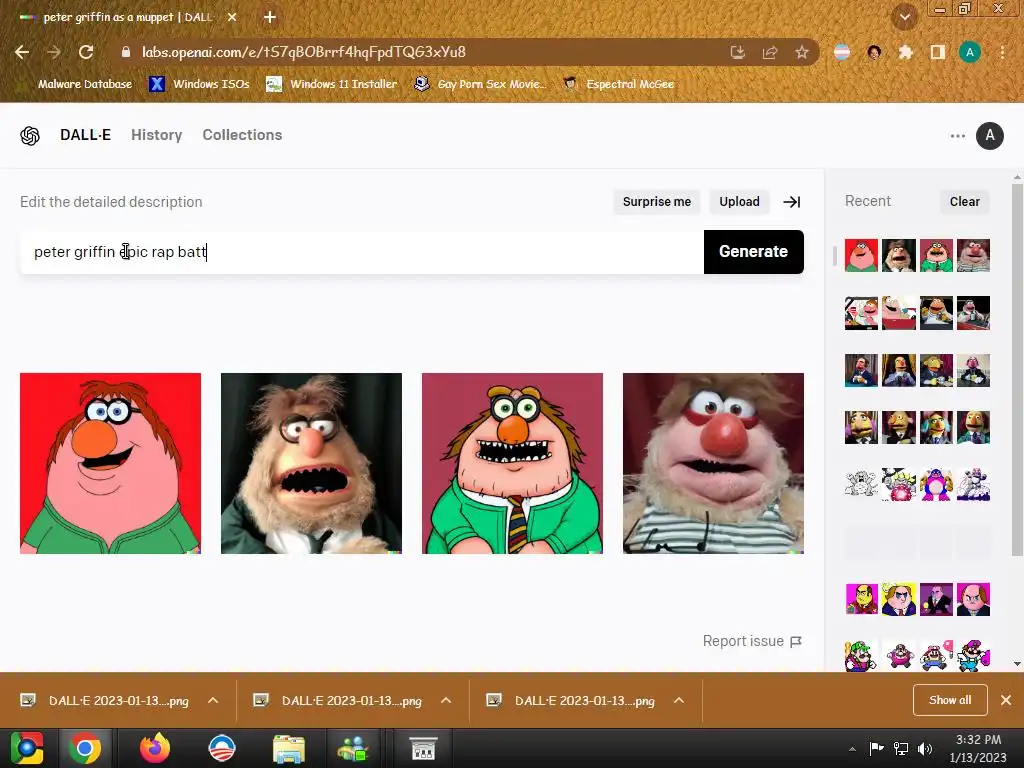
Task: Click the network tray icon
Action: [901, 748]
